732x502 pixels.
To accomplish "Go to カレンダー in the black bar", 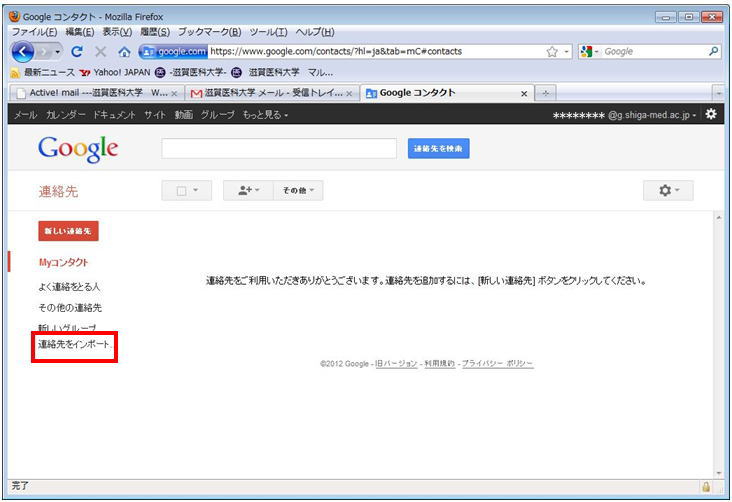I will point(65,114).
